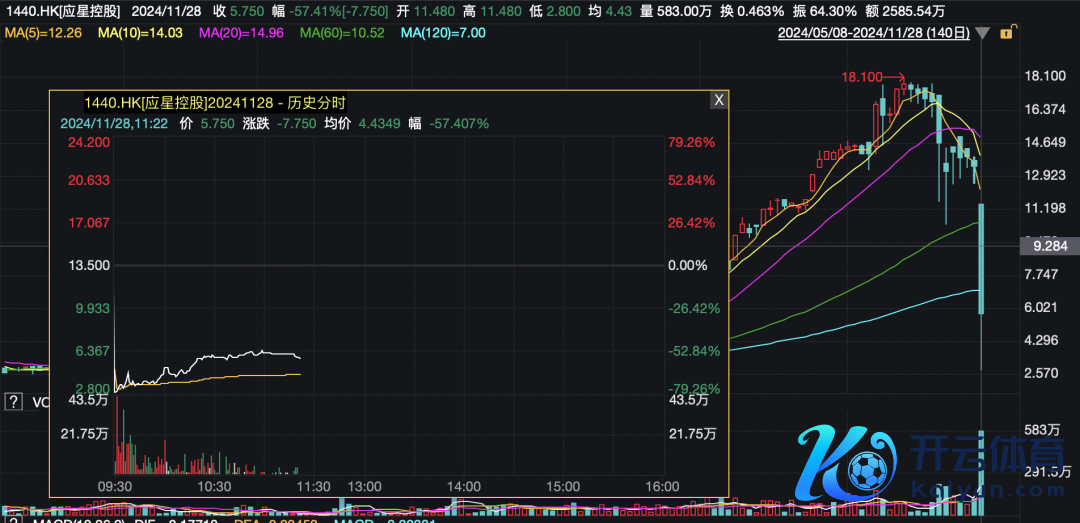
Task: Click the 10:30 time label in intraday chart
Action: pos(215,486)
